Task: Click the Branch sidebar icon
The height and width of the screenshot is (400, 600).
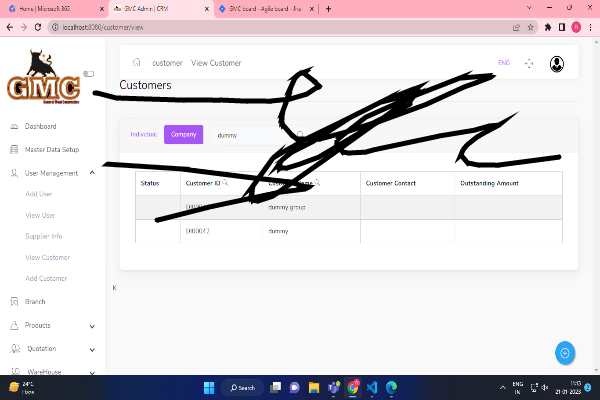Action: 14,301
